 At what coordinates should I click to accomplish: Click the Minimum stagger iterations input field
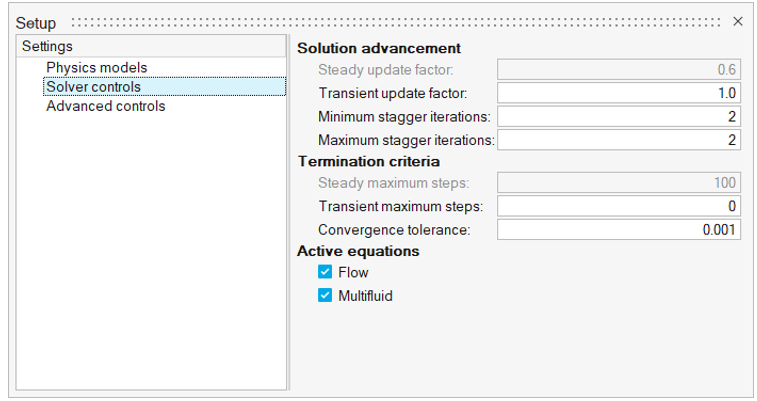pos(618,117)
